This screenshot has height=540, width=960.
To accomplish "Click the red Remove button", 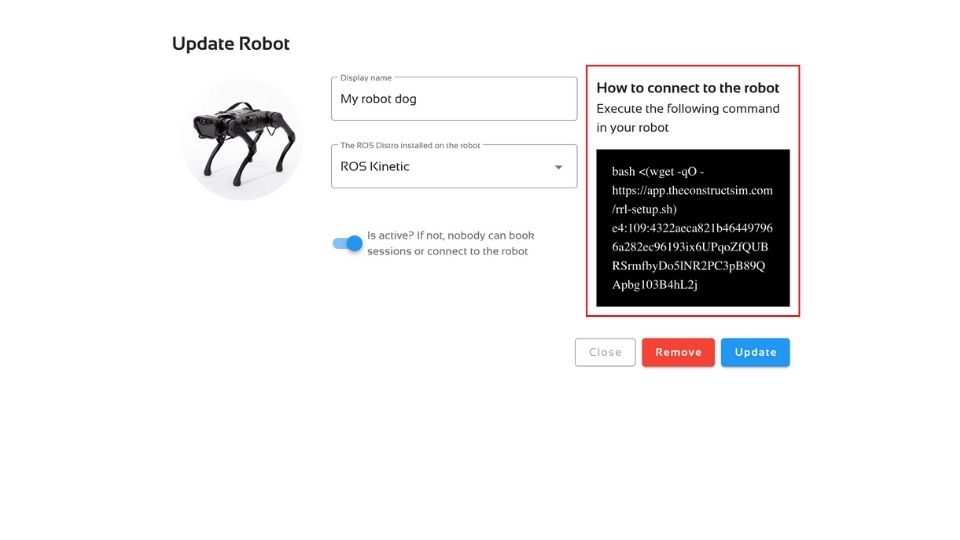I will click(678, 353).
